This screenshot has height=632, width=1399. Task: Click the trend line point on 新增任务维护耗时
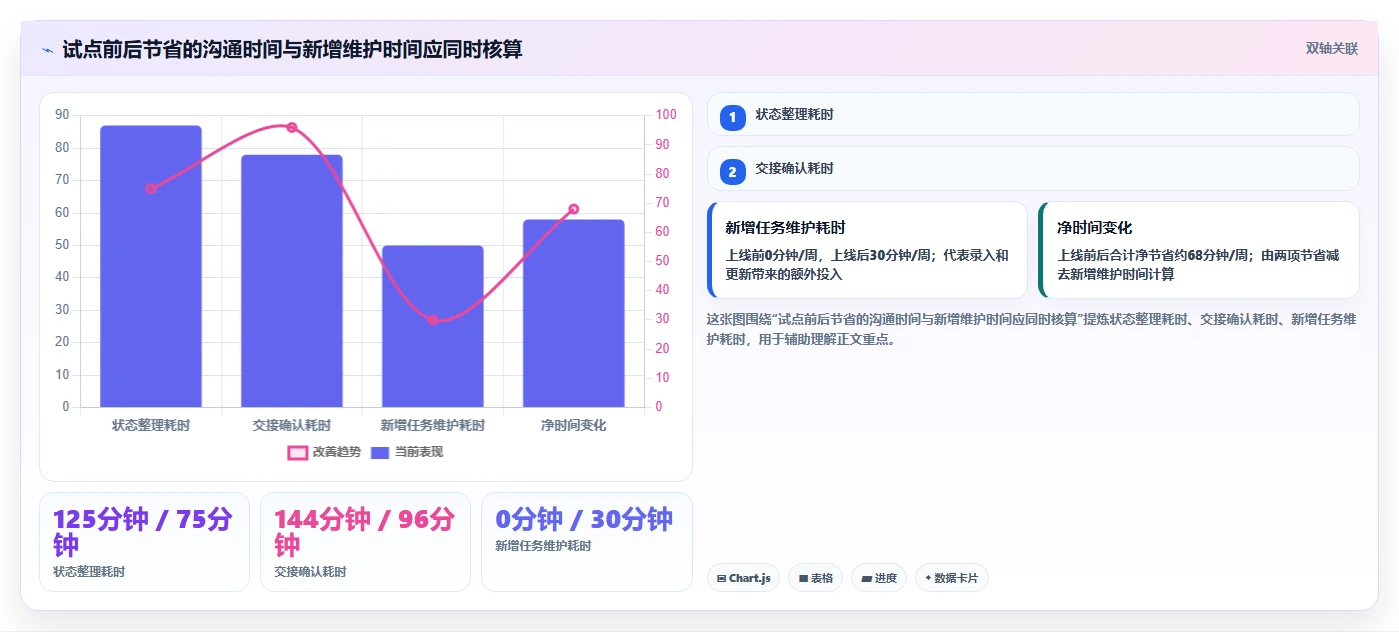pyautogui.click(x=433, y=320)
